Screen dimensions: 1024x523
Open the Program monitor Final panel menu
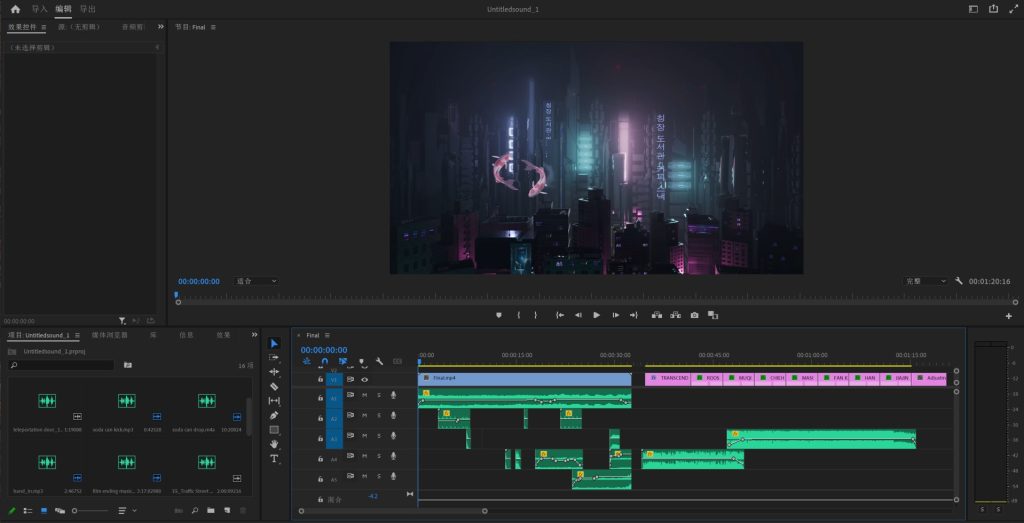[213, 27]
